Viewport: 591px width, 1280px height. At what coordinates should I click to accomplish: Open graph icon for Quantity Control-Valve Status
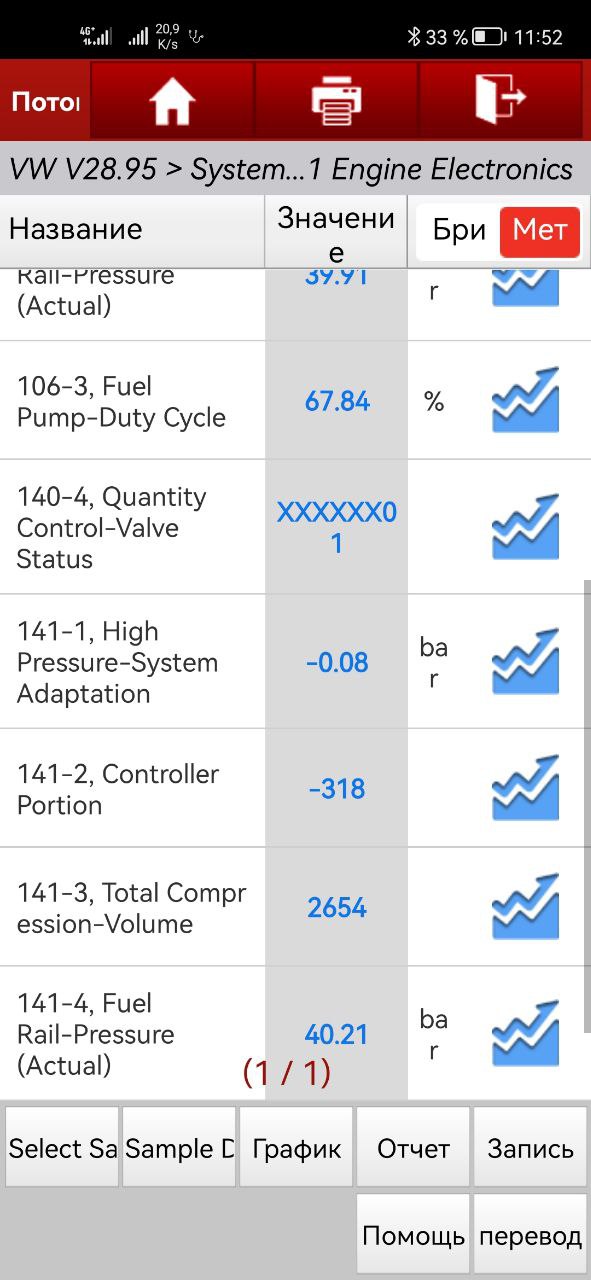[525, 527]
